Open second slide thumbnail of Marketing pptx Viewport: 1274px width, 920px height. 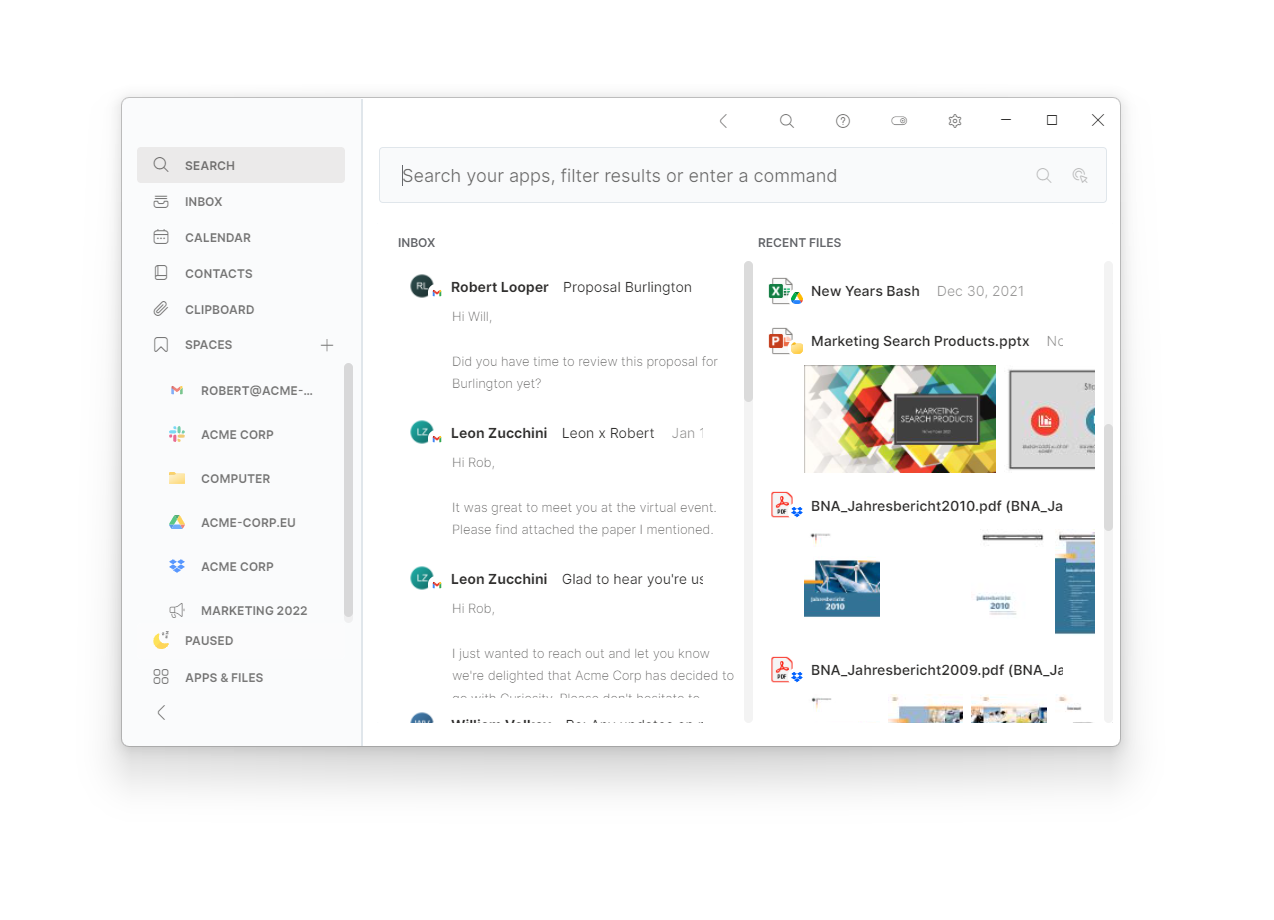(x=1052, y=419)
